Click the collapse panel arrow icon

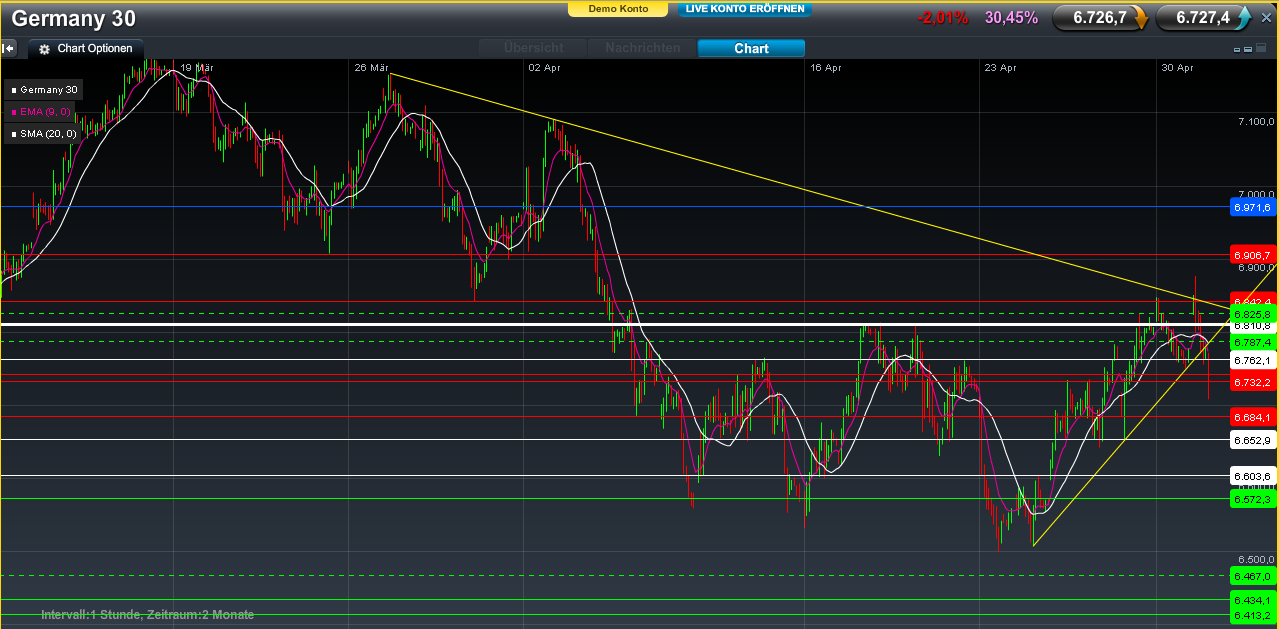9,48
